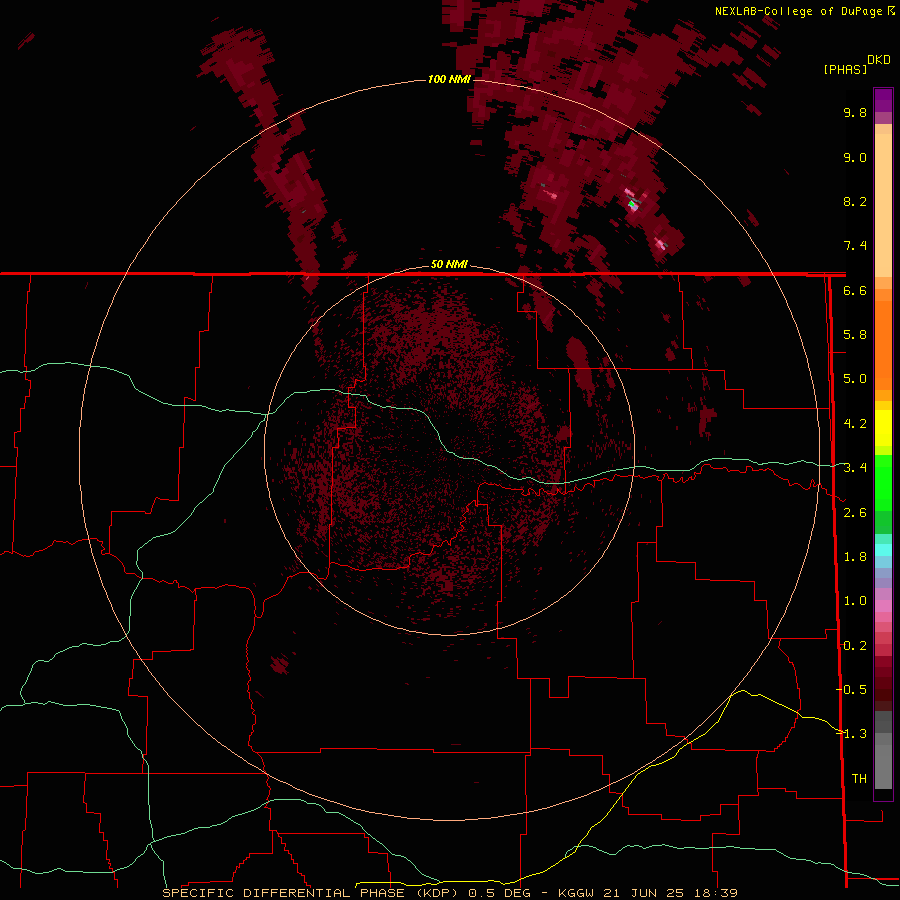This screenshot has width=900, height=900.
Task: Click the 6.6 scale value
Action: point(855,290)
